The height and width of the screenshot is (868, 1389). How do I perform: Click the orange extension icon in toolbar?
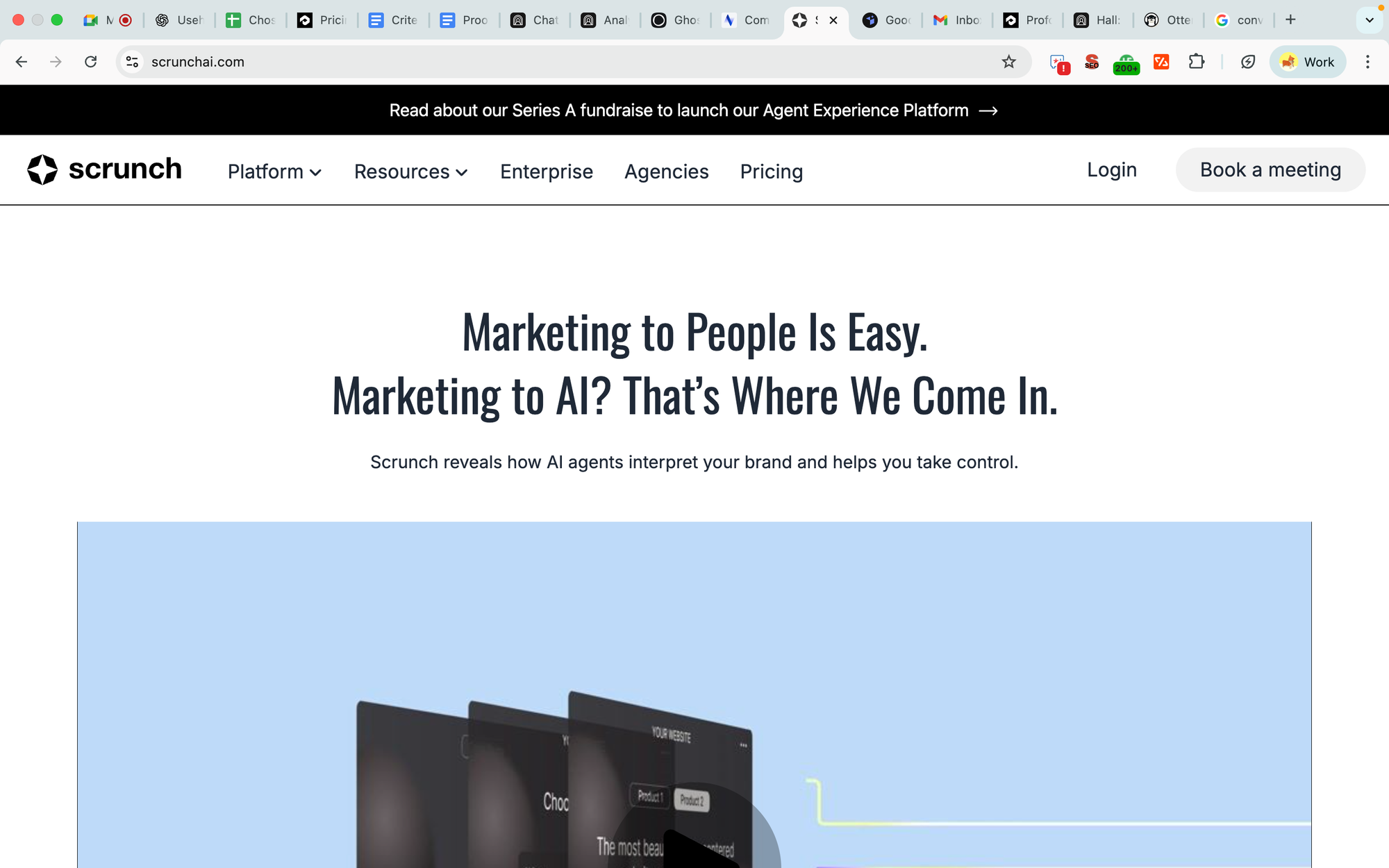click(1161, 62)
